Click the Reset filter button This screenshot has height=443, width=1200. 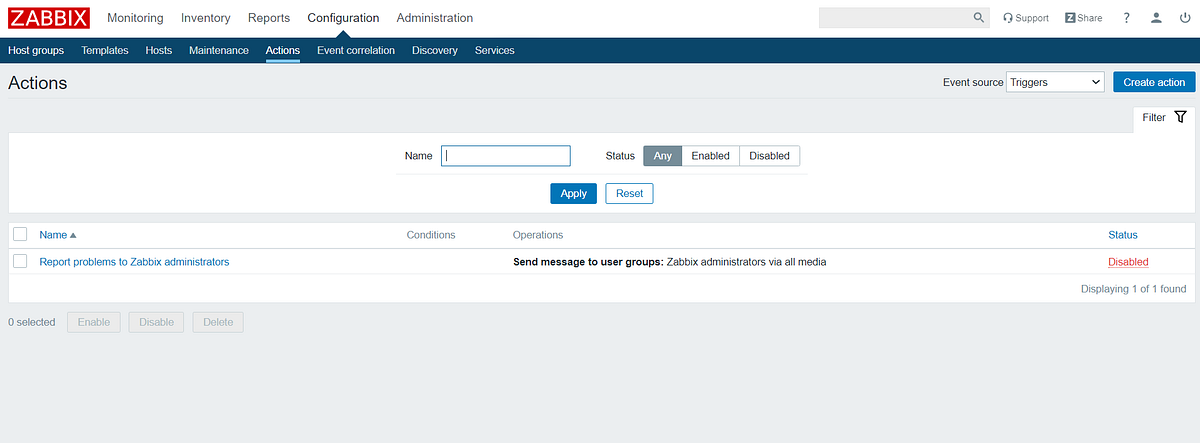[x=629, y=193]
